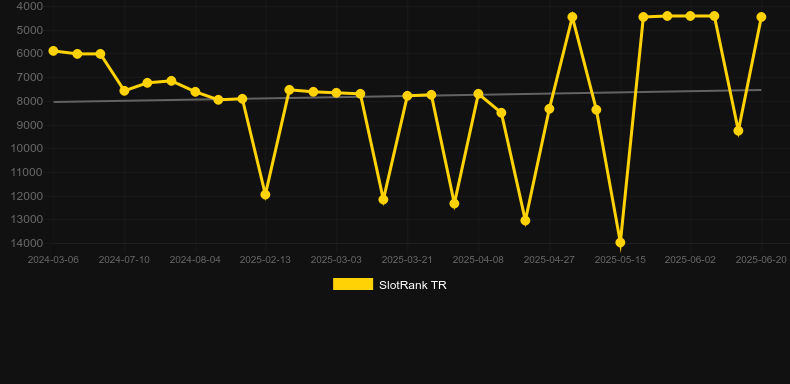Click the x-axis label 2025-03-21
Screen dimensions: 790x384
tap(407, 260)
